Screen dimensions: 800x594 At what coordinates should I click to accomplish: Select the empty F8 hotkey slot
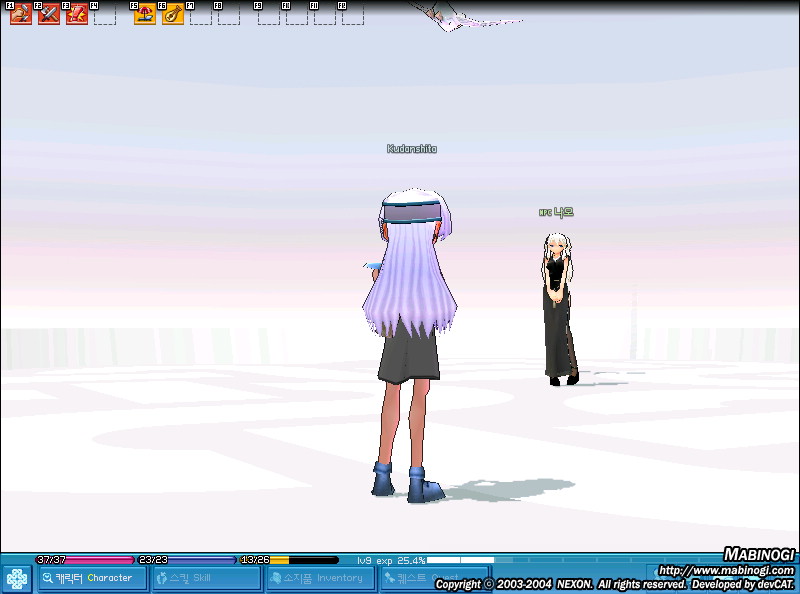click(229, 14)
